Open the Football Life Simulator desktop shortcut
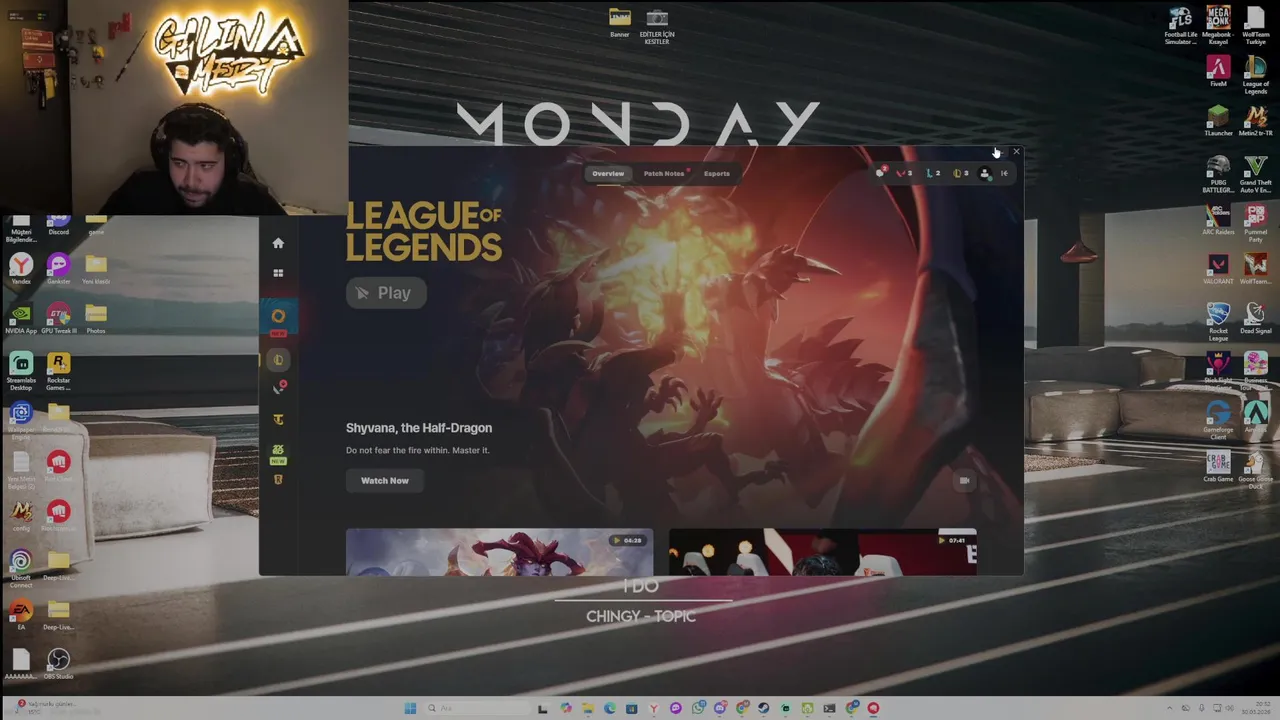Screen dimensions: 1280x720 (x=1180, y=25)
